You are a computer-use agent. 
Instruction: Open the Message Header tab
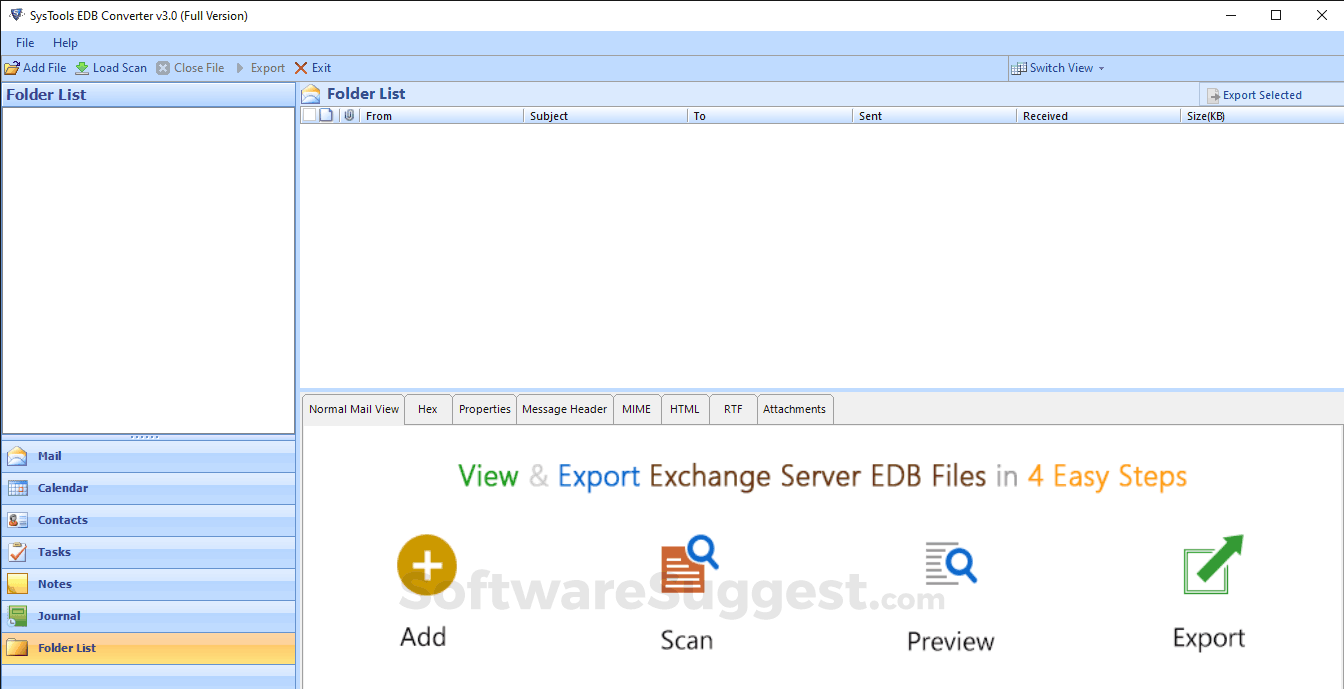(x=565, y=409)
